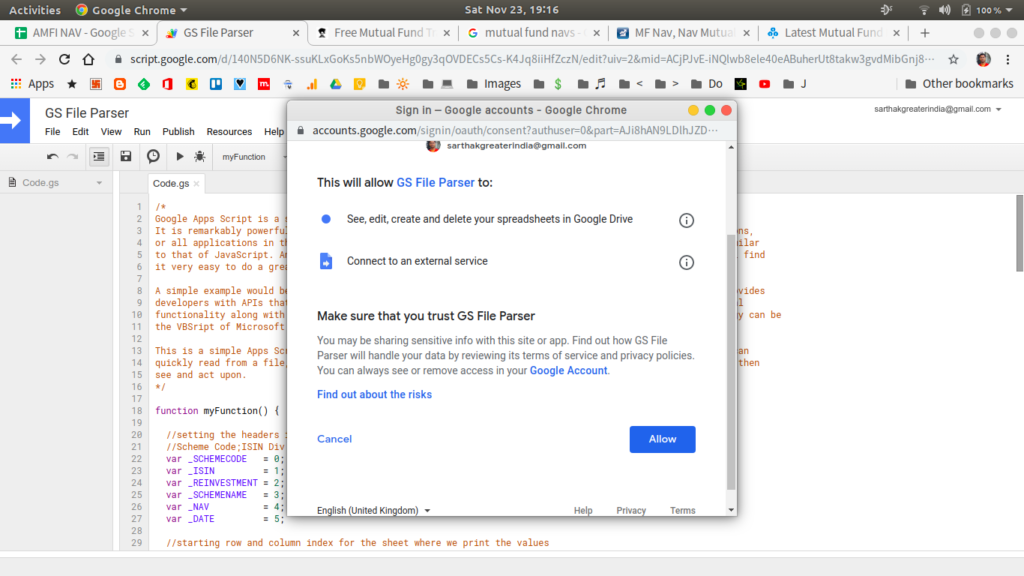Open the Google Account link in the dialog
The height and width of the screenshot is (576, 1024).
pos(568,370)
